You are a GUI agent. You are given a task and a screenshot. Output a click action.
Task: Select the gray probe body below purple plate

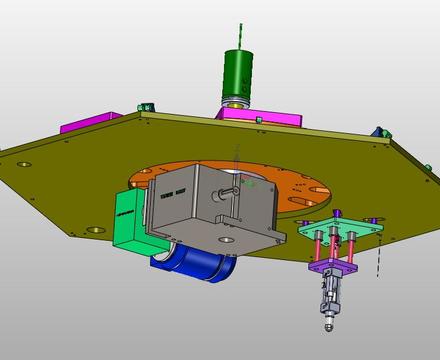pos(330,293)
